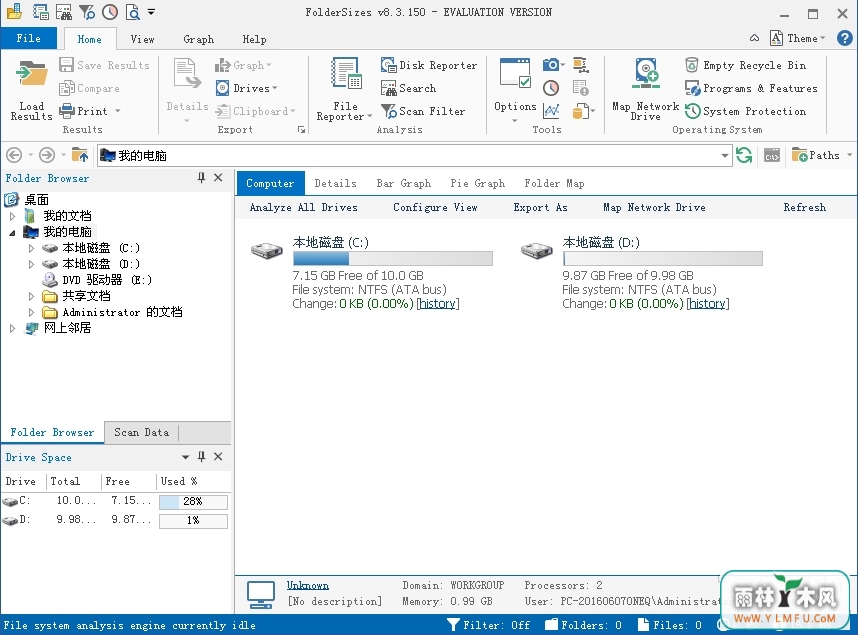Open the Graph export dropdown
The image size is (858, 635).
click(244, 65)
